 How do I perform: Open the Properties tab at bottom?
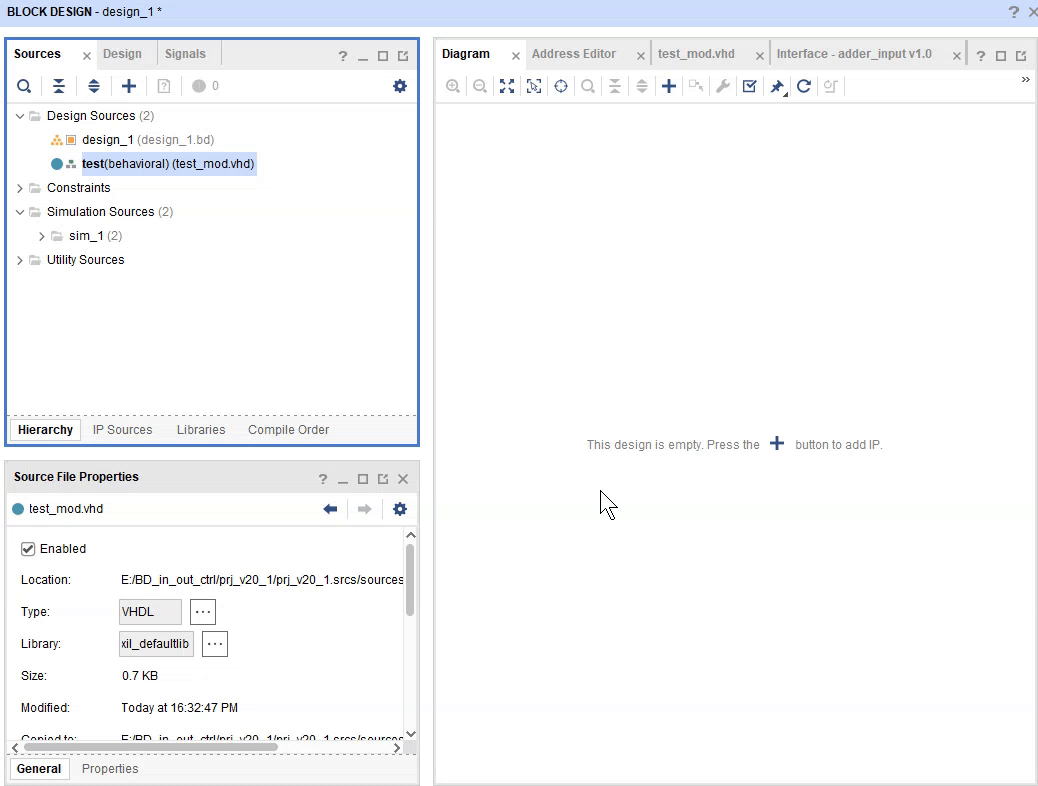point(110,769)
